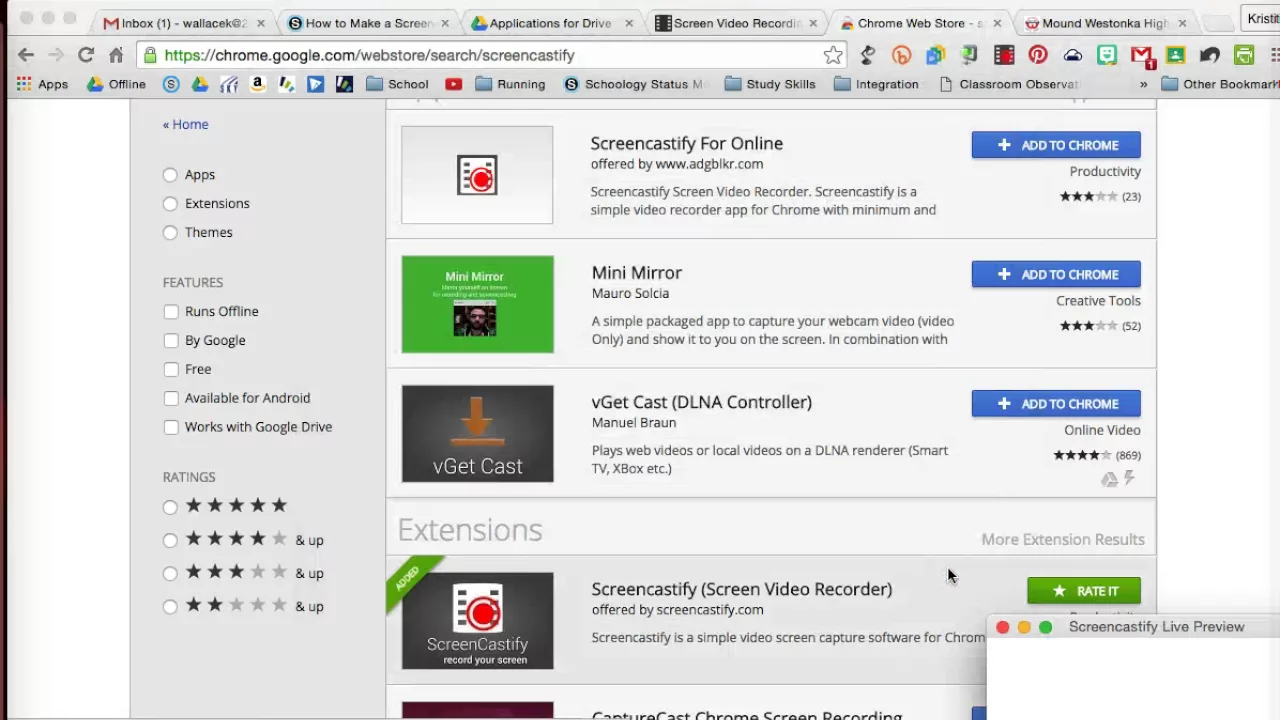Click the Screencastify For Online app thumbnail
The width and height of the screenshot is (1280, 720).
(477, 175)
